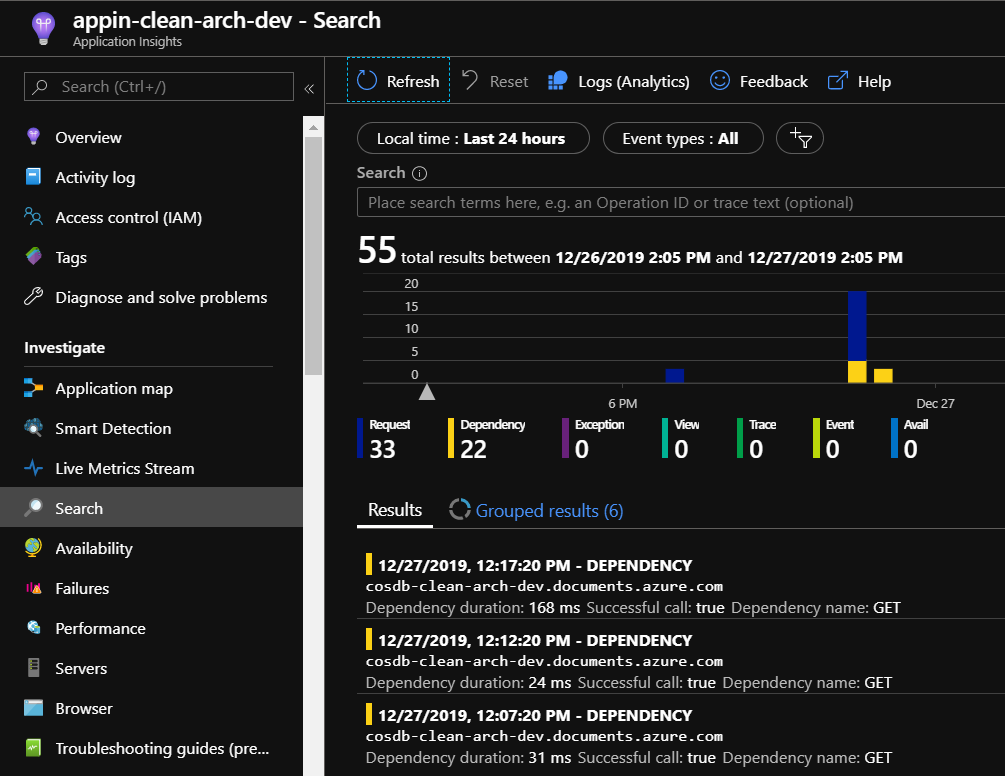Click the Access control people icon
Viewport: 1005px width, 776px height.
33,217
